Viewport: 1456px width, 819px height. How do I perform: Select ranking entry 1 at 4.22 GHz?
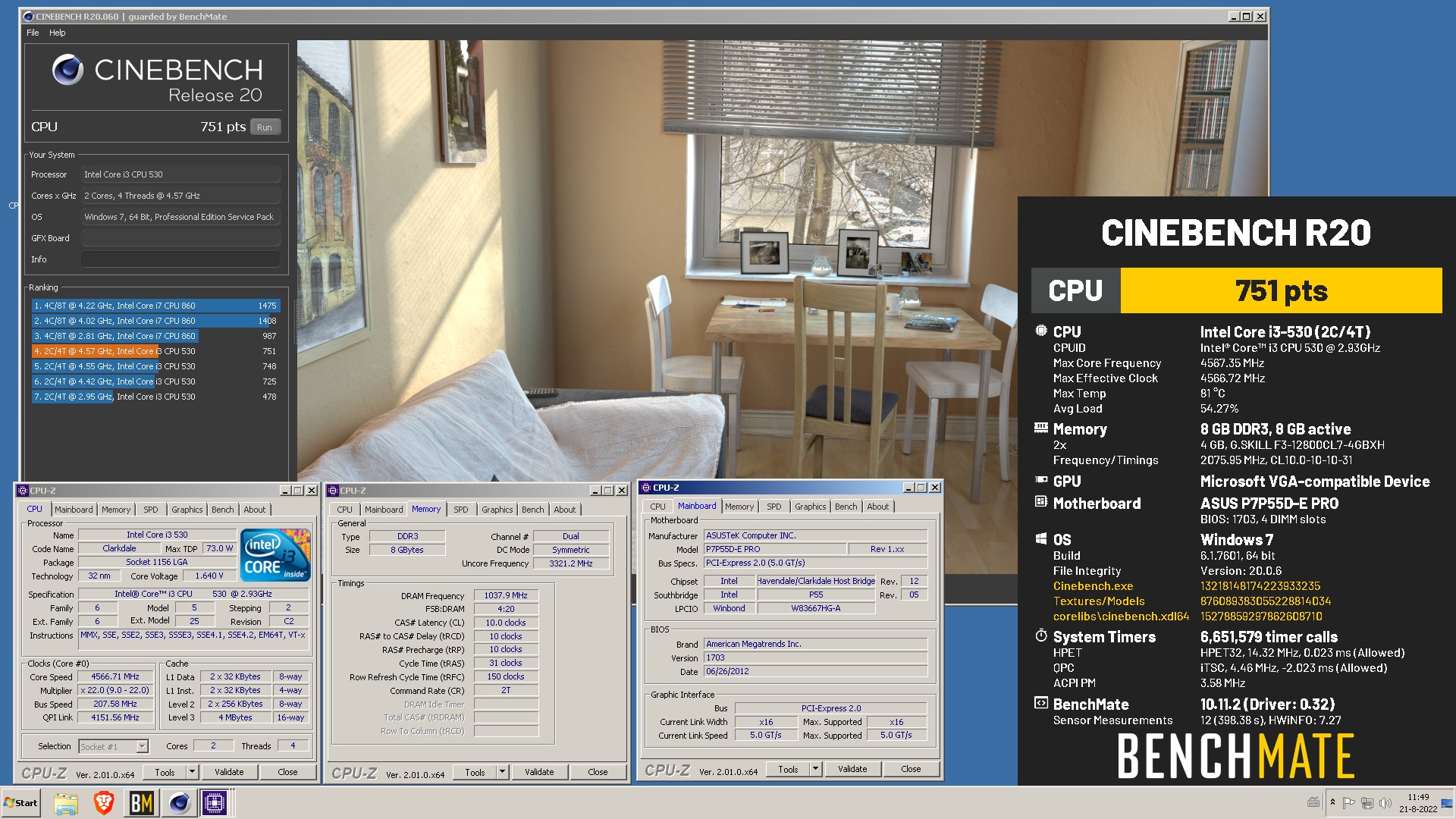click(x=155, y=306)
